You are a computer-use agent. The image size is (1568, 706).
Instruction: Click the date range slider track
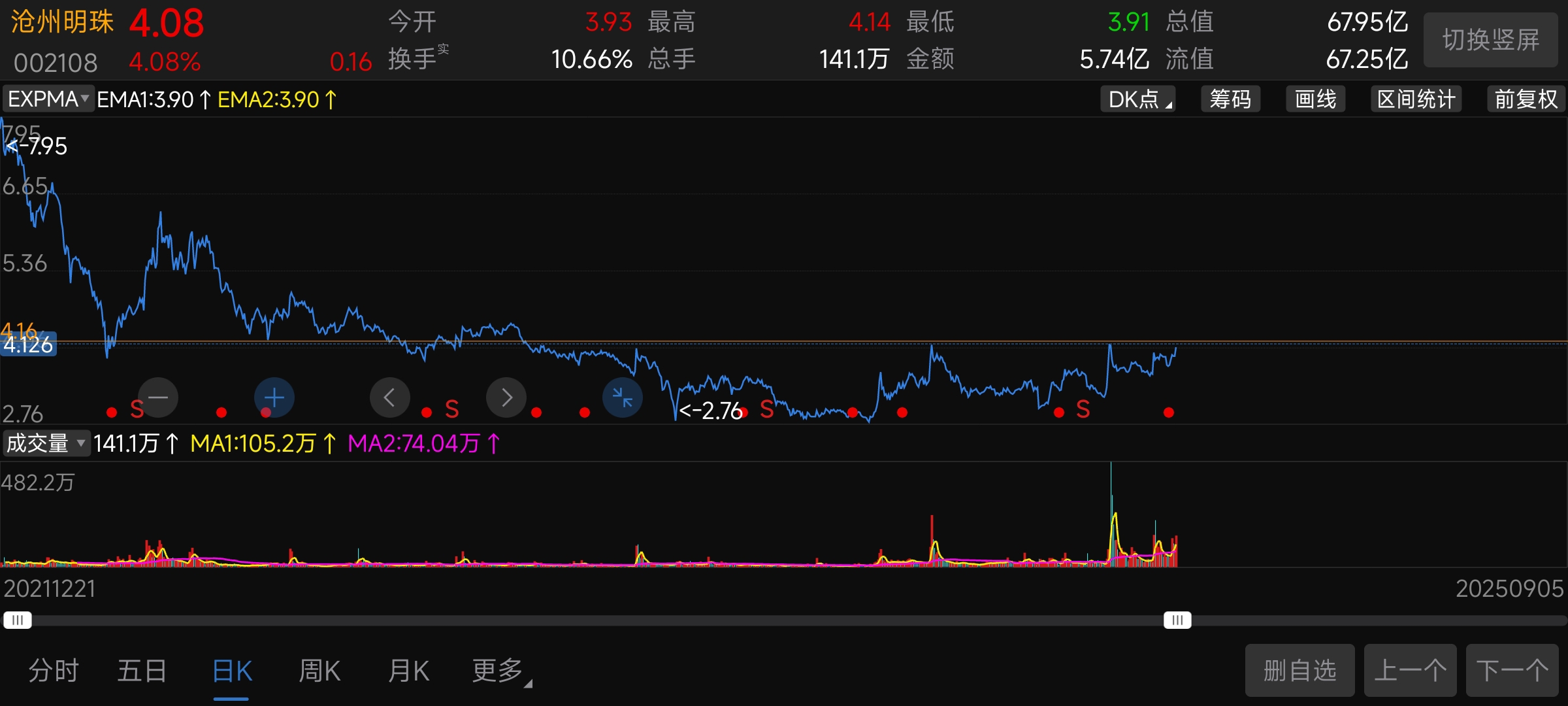[x=784, y=620]
